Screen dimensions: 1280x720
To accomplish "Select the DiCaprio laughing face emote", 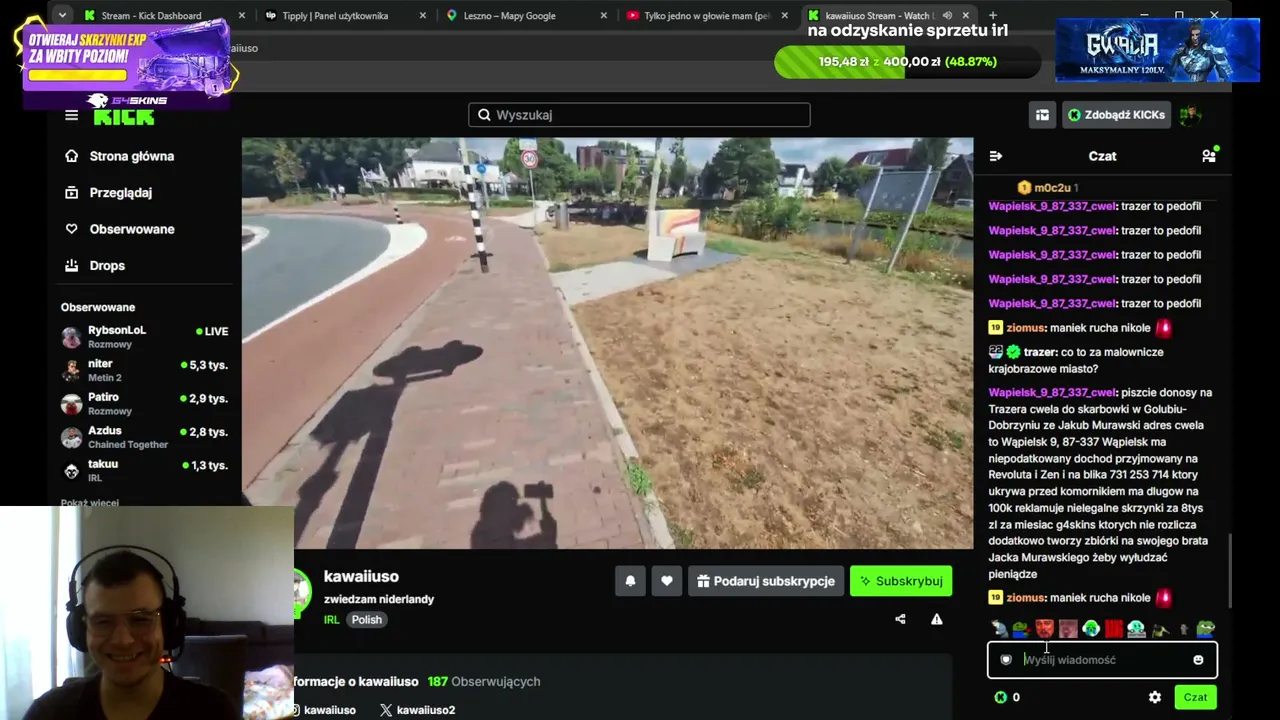I will pos(1045,629).
